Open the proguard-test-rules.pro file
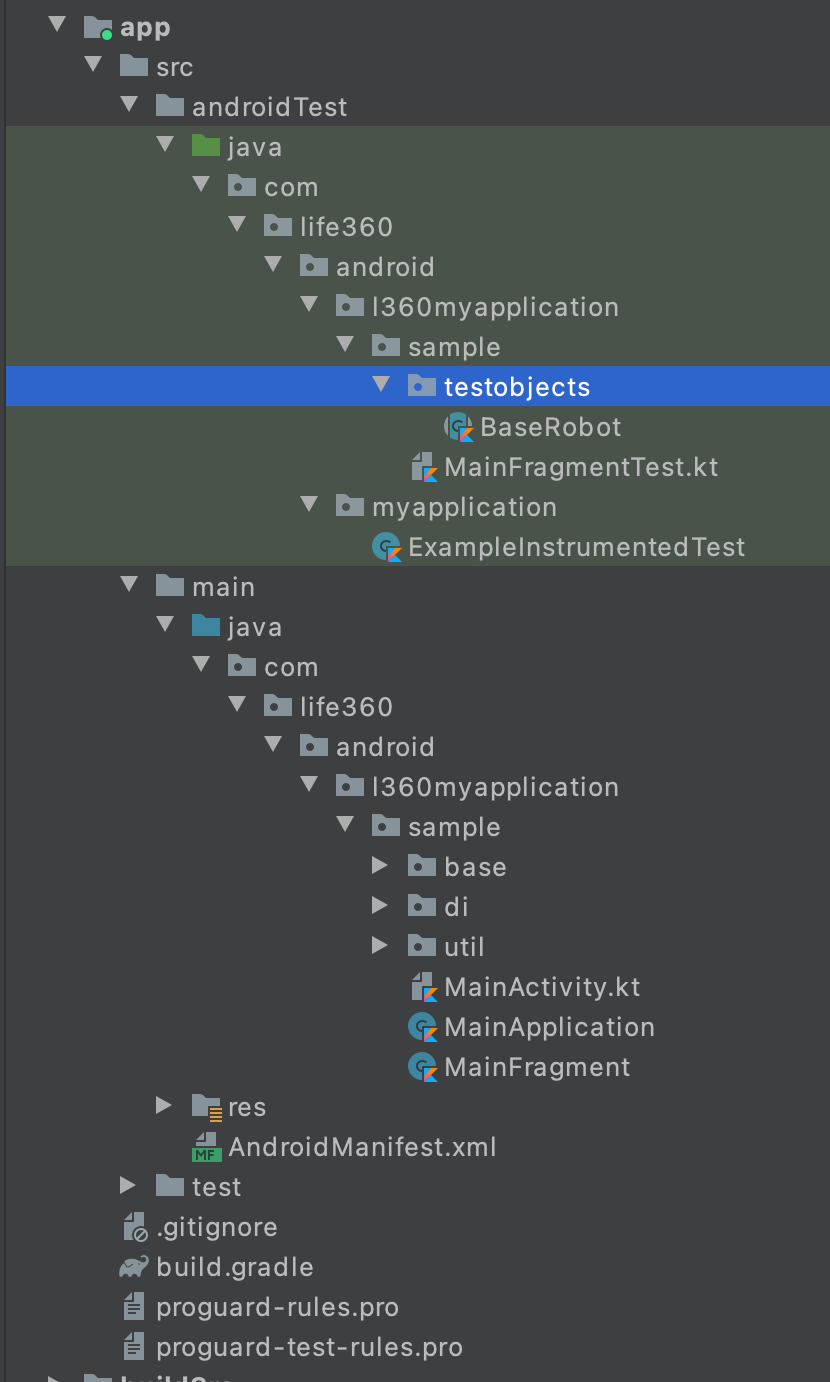This screenshot has width=830, height=1382. click(x=310, y=1347)
